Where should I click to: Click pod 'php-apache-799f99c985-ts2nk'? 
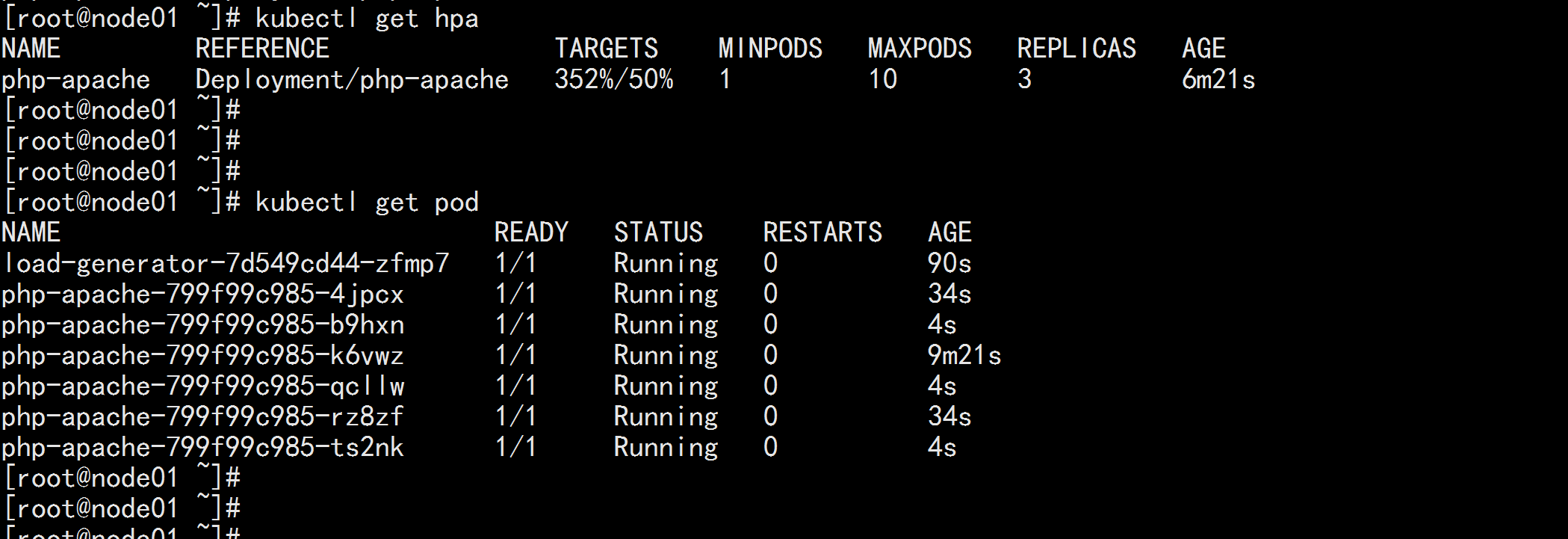[x=202, y=447]
